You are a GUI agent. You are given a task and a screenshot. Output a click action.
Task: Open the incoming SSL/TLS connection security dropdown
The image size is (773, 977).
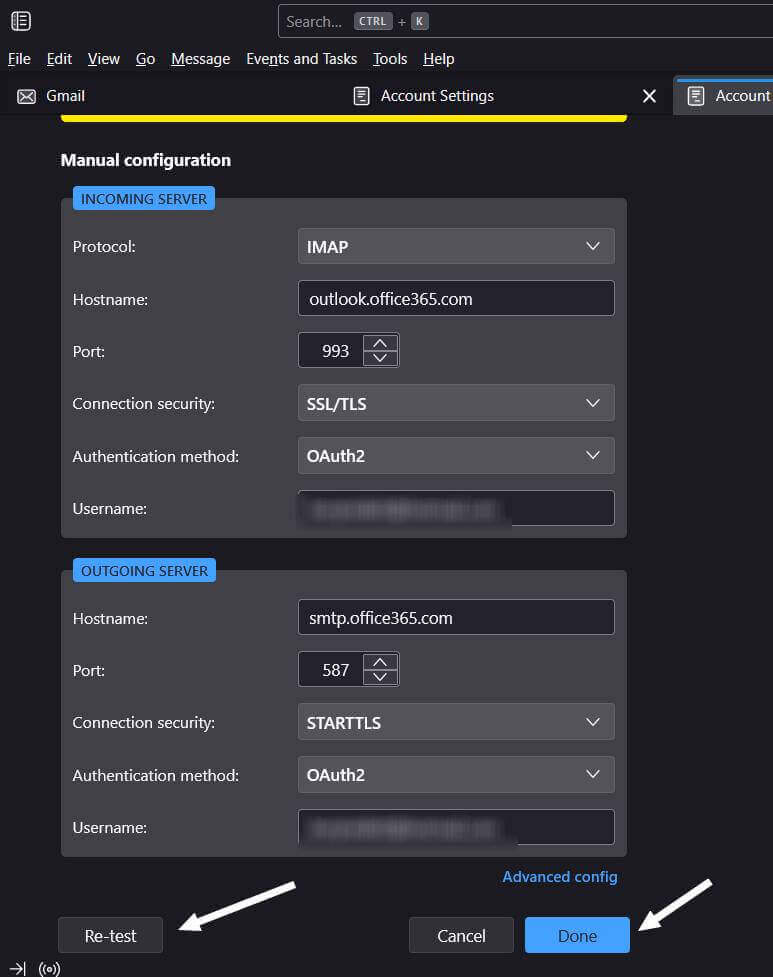(x=456, y=403)
